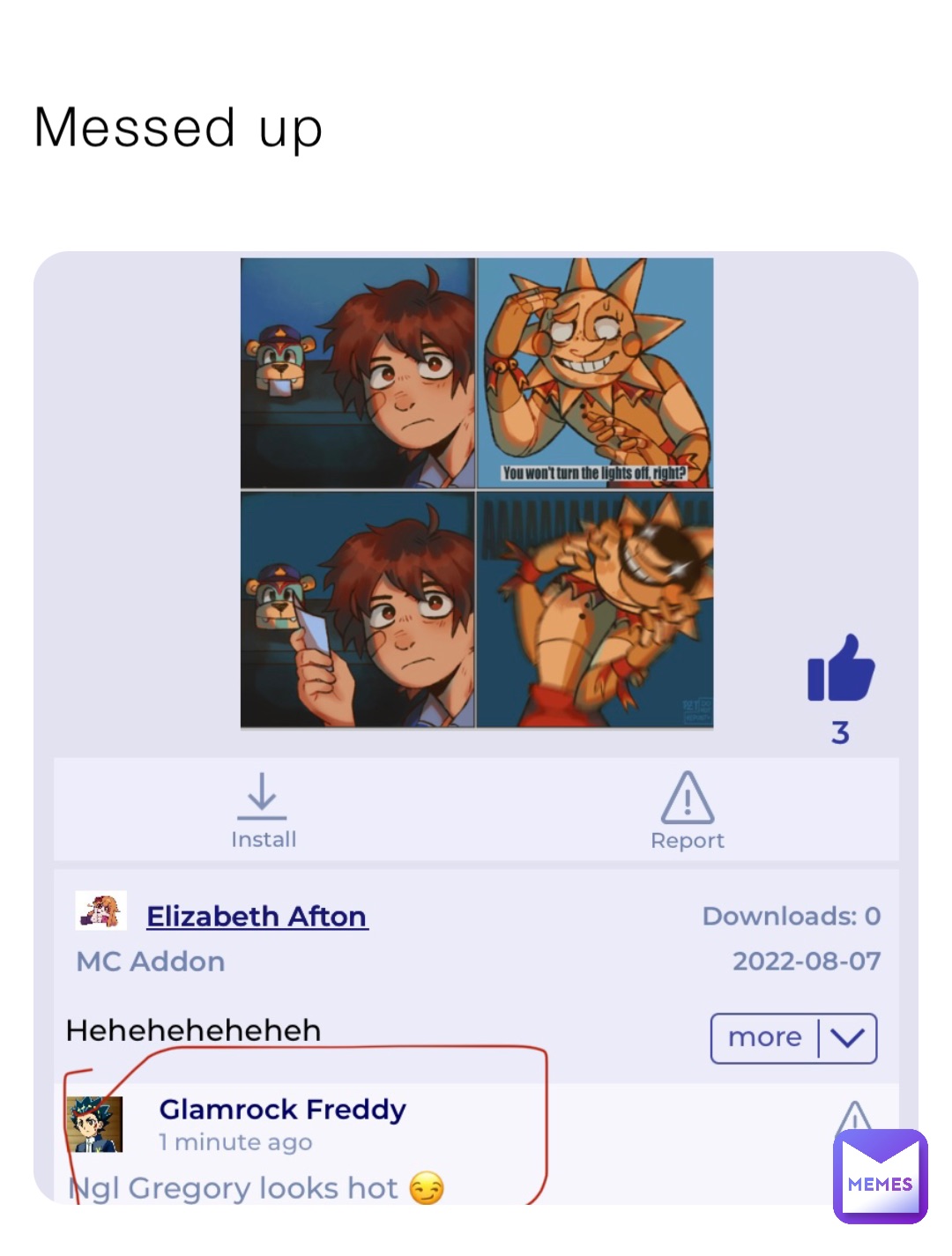Image resolution: width=952 pixels, height=1256 pixels.
Task: Click Glamrock Freddy's profile avatar
Action: [94, 1125]
